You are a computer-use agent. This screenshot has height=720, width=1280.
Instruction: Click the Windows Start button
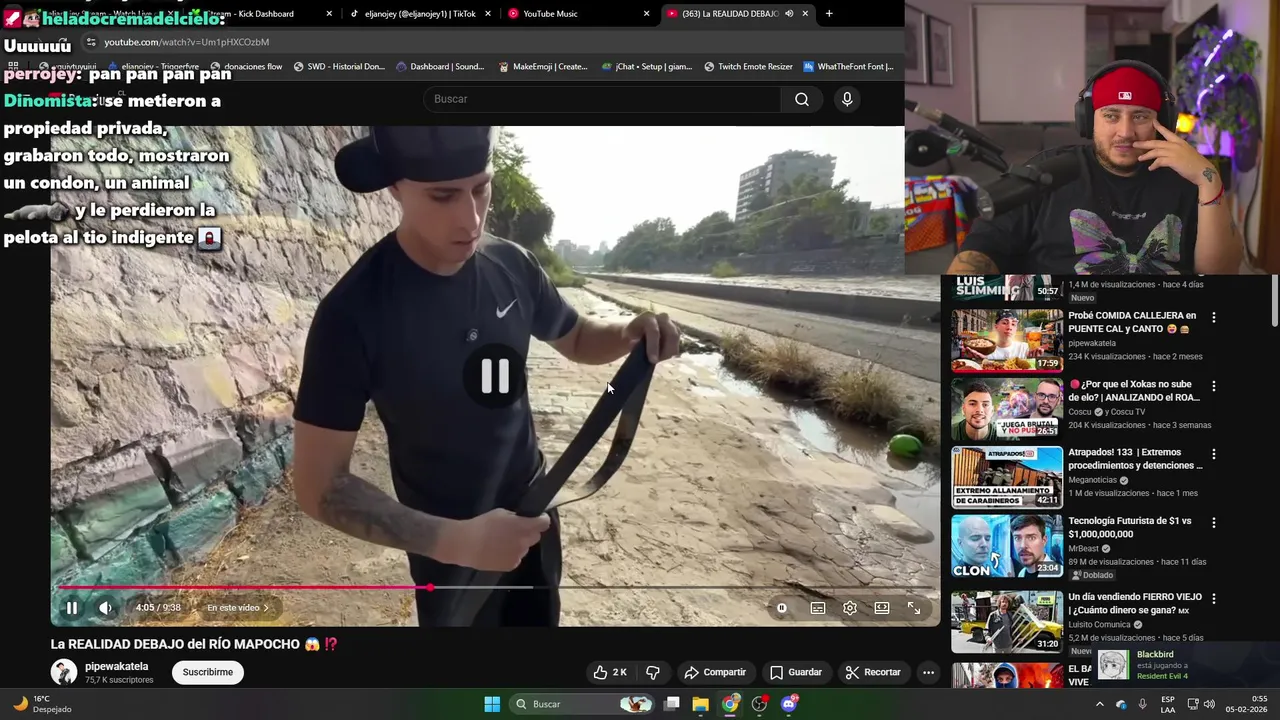pyautogui.click(x=492, y=704)
